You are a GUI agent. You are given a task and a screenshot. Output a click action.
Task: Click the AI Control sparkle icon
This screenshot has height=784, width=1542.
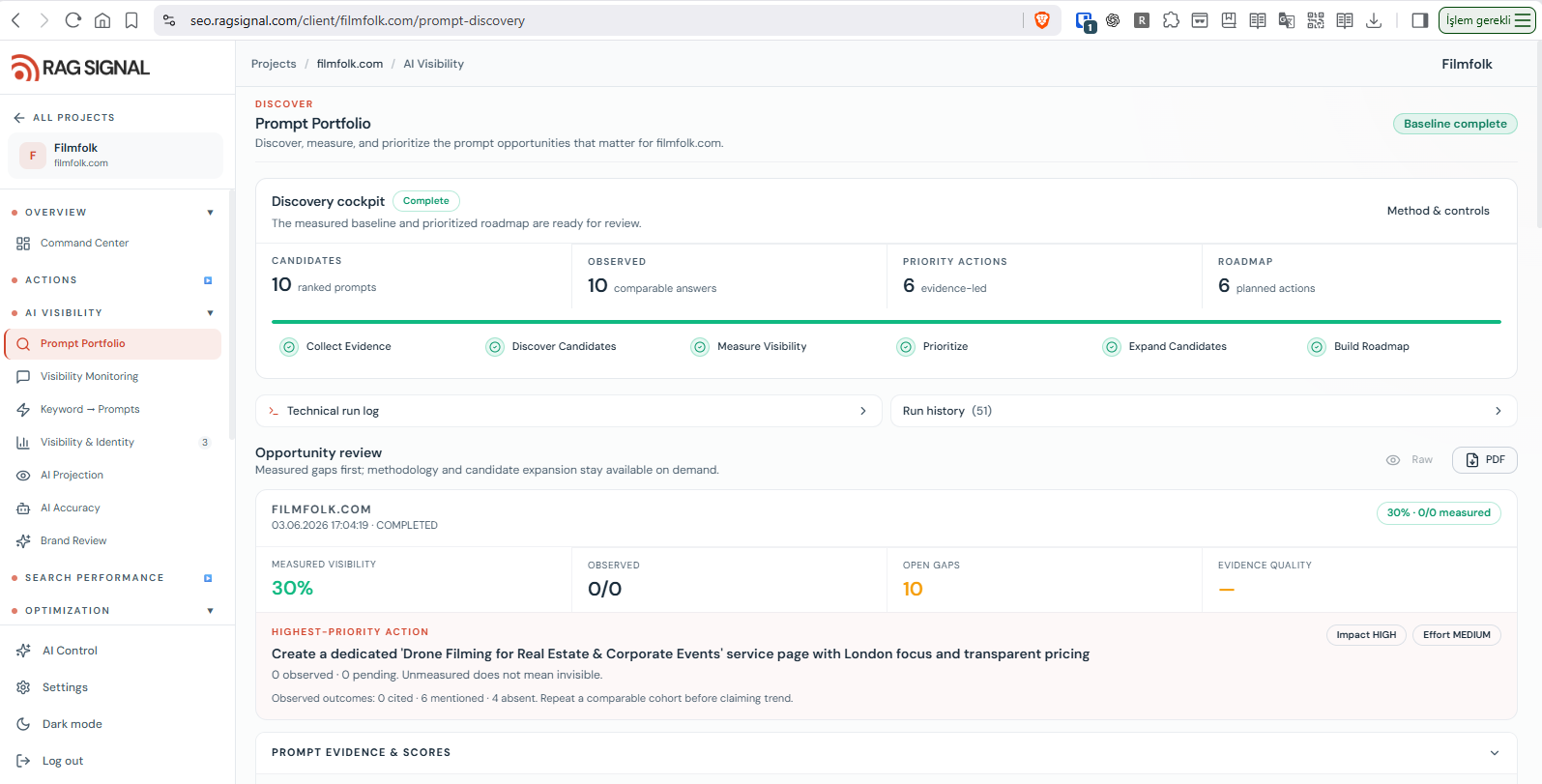pyautogui.click(x=23, y=651)
